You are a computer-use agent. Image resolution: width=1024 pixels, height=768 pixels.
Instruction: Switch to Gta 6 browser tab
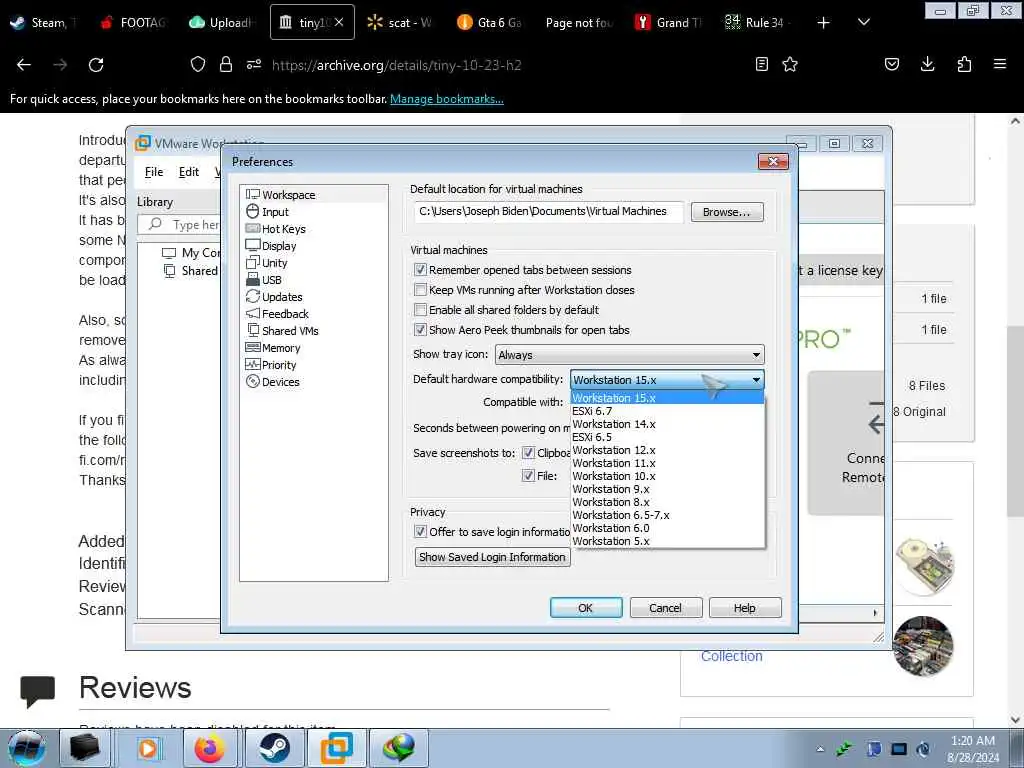point(491,22)
